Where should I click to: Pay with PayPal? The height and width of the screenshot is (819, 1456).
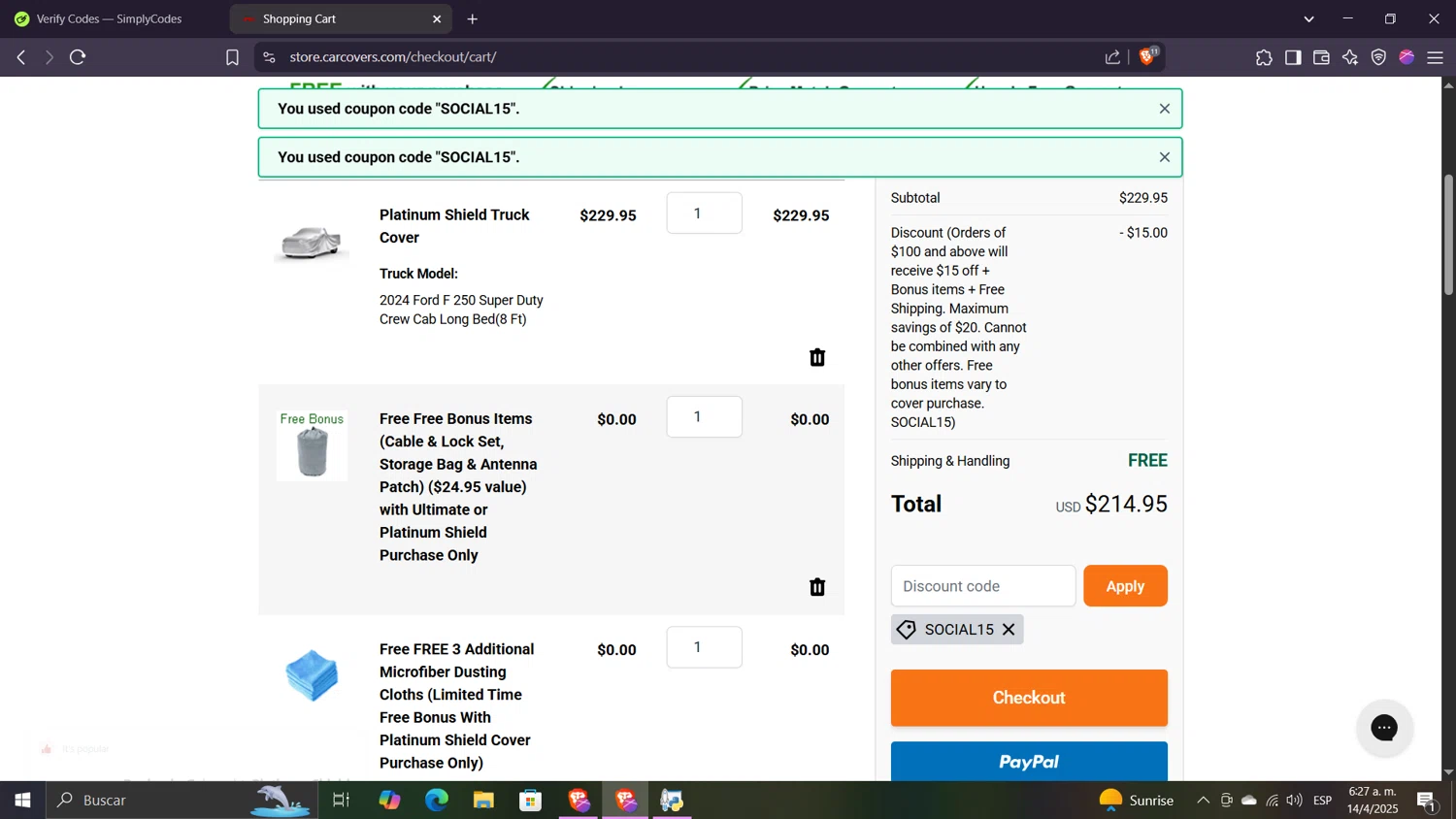[1029, 762]
